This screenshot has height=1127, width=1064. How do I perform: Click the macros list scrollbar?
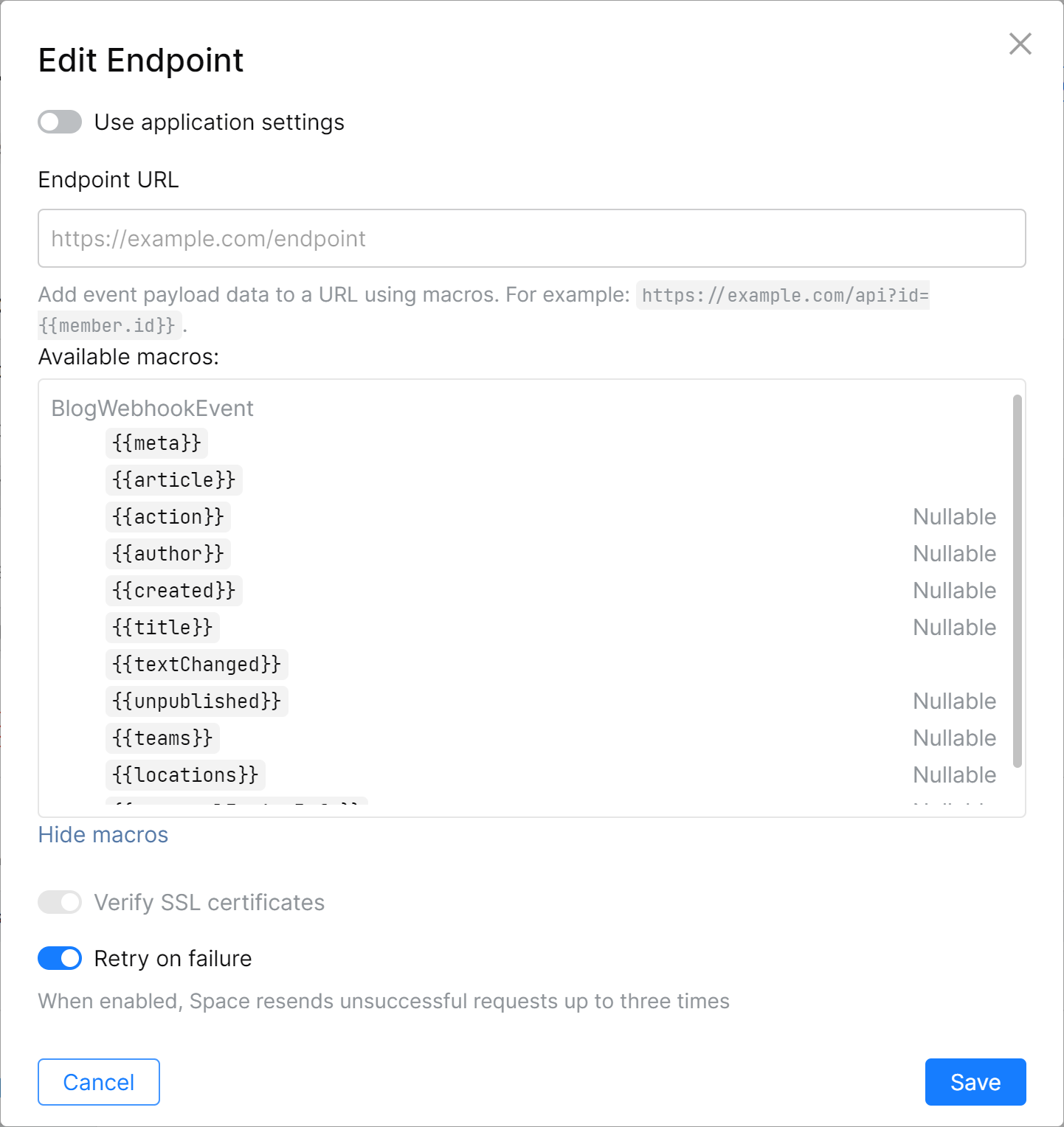pyautogui.click(x=1017, y=581)
